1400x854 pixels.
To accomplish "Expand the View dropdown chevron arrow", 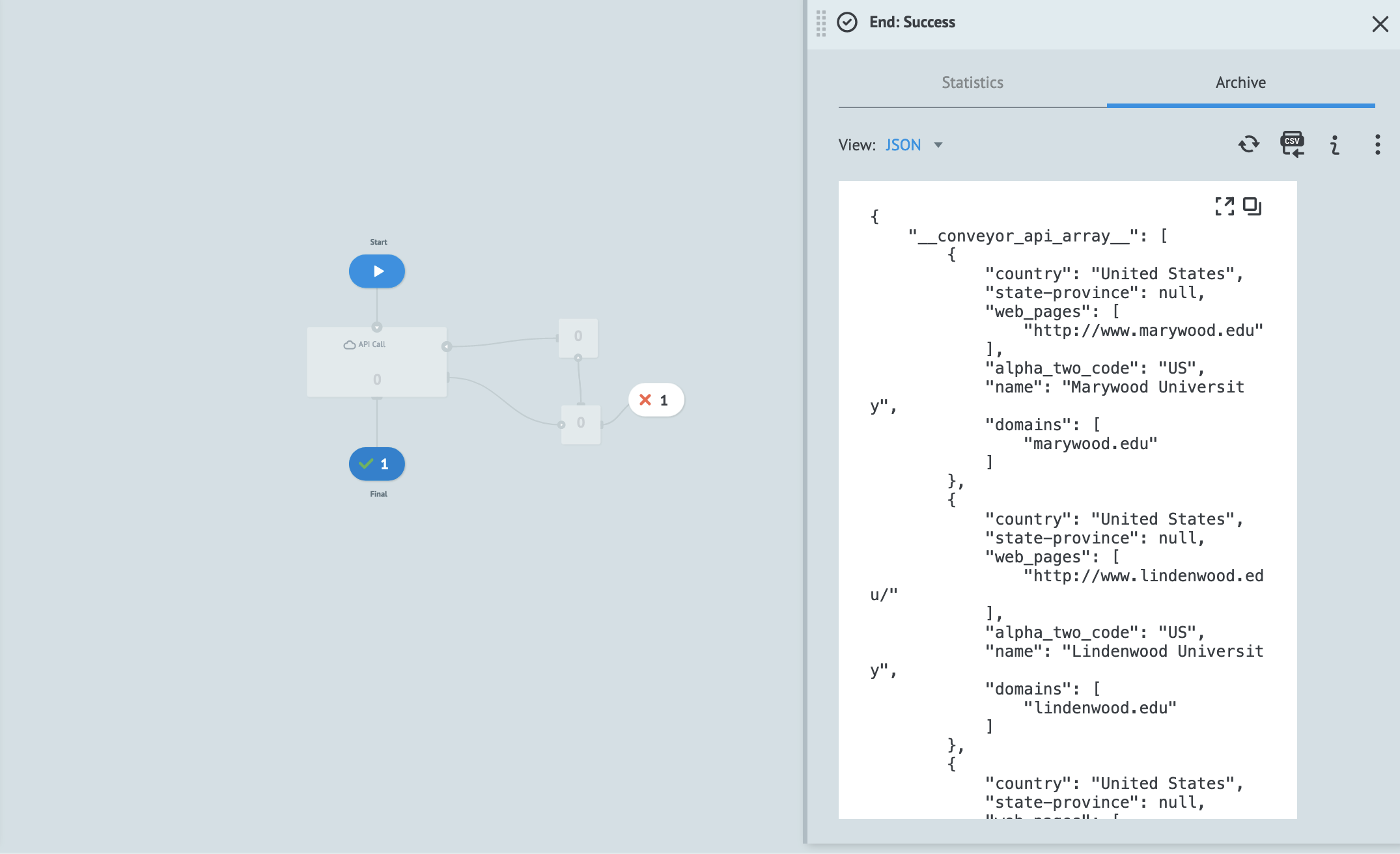I will (938, 145).
